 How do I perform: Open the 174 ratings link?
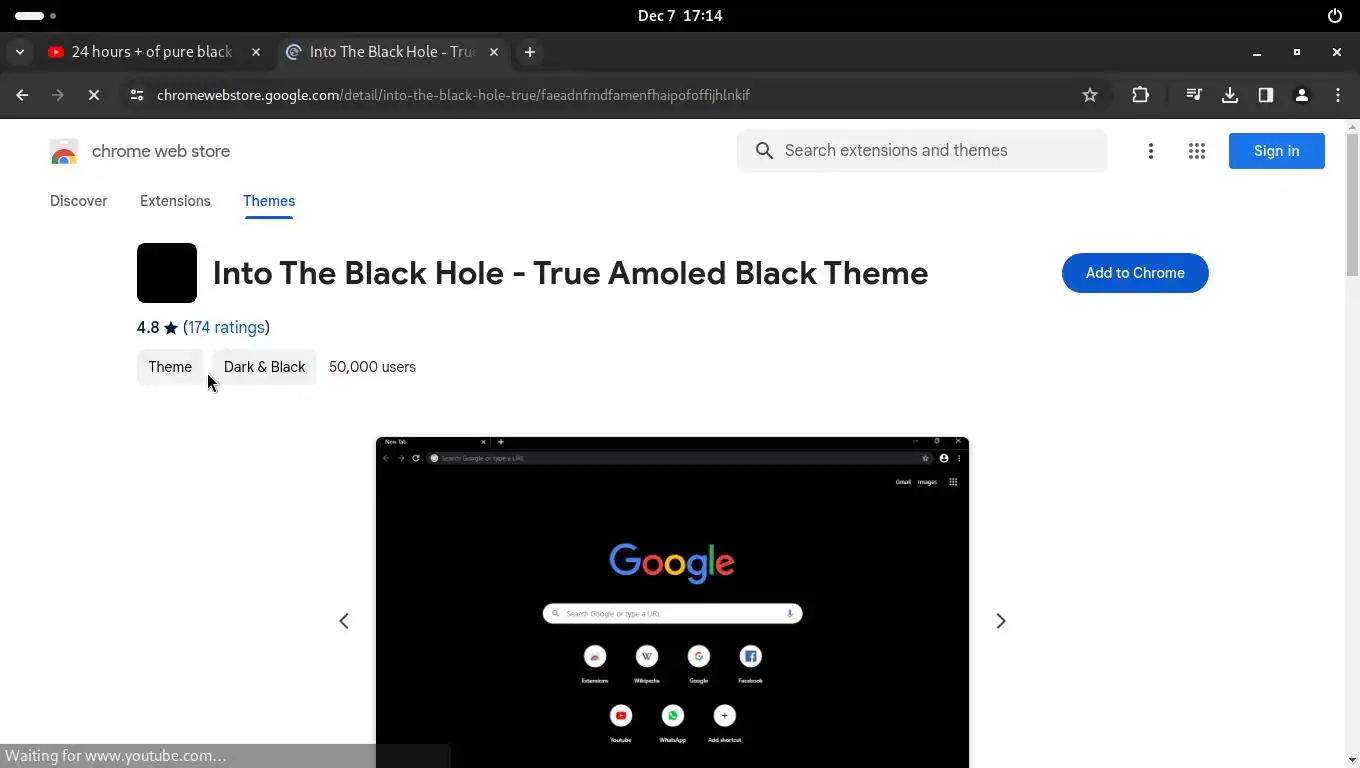tap(226, 328)
